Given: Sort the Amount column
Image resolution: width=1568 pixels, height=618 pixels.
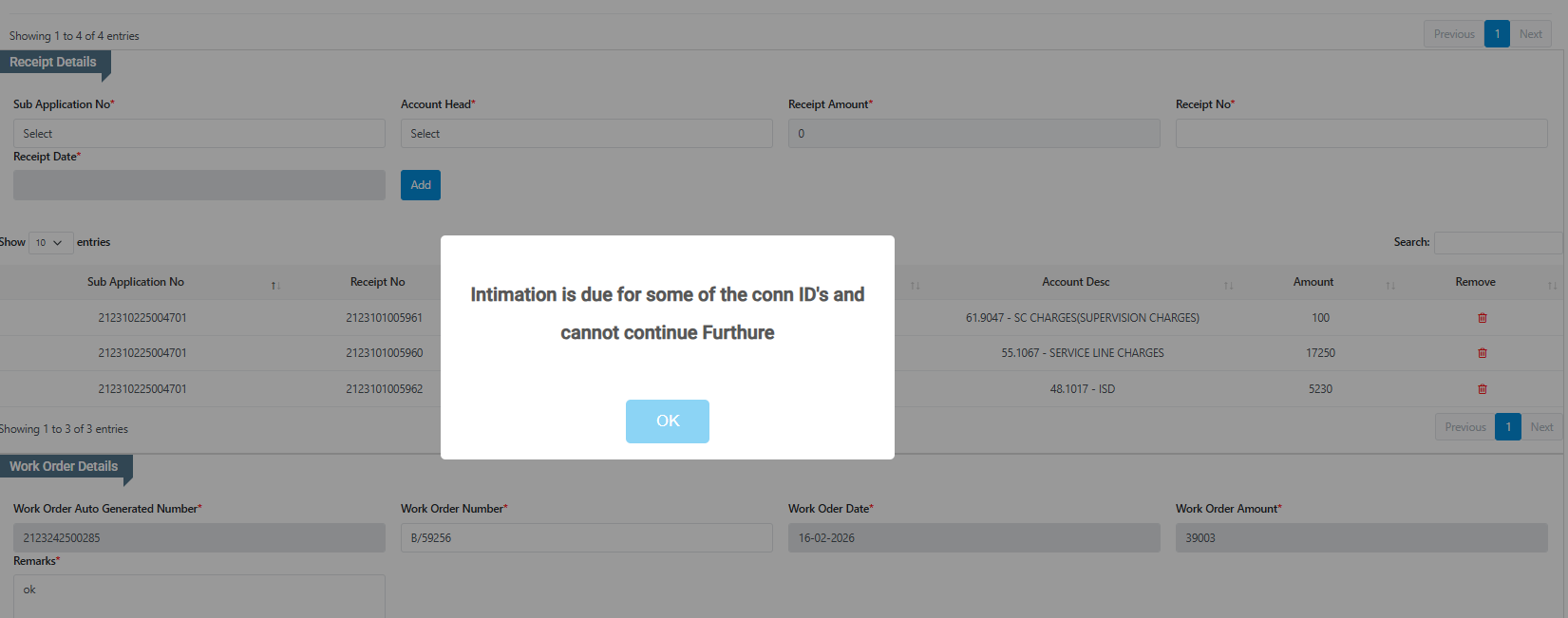Looking at the screenshot, I should 1389,285.
